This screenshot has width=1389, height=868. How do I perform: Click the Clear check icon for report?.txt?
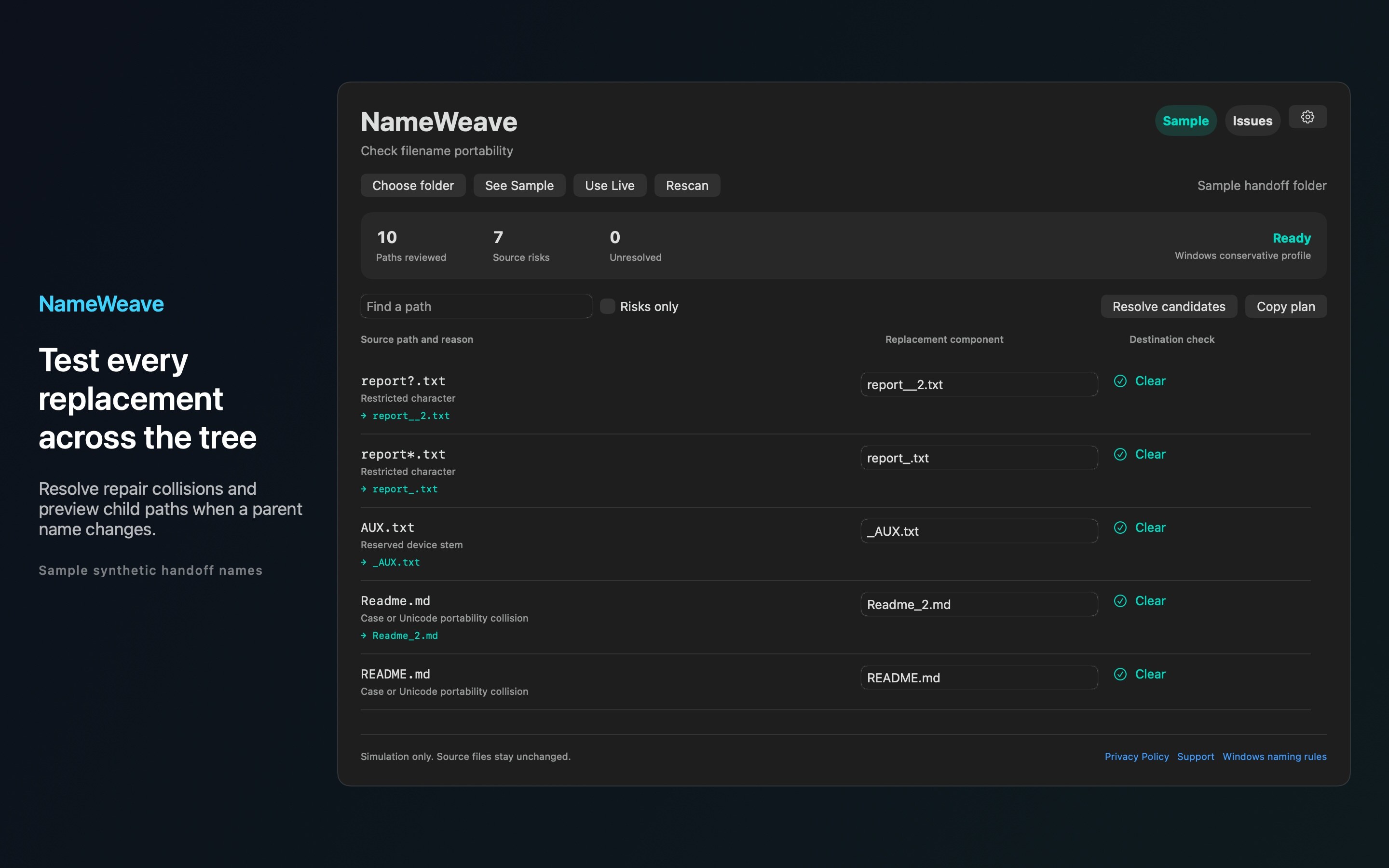[1120, 381]
